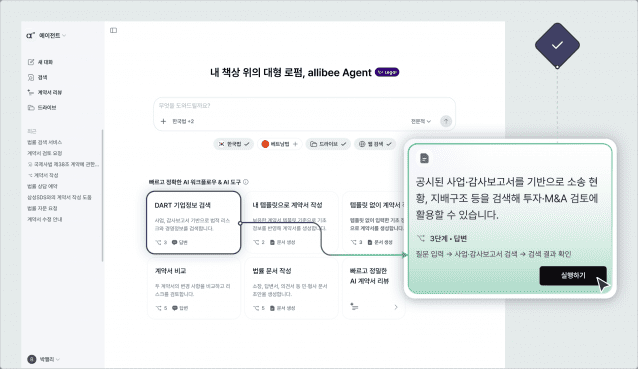Viewport: 638px width, 369px height.
Task: Open the 에이전트 dropdown in the sidebar
Action: click(52, 35)
